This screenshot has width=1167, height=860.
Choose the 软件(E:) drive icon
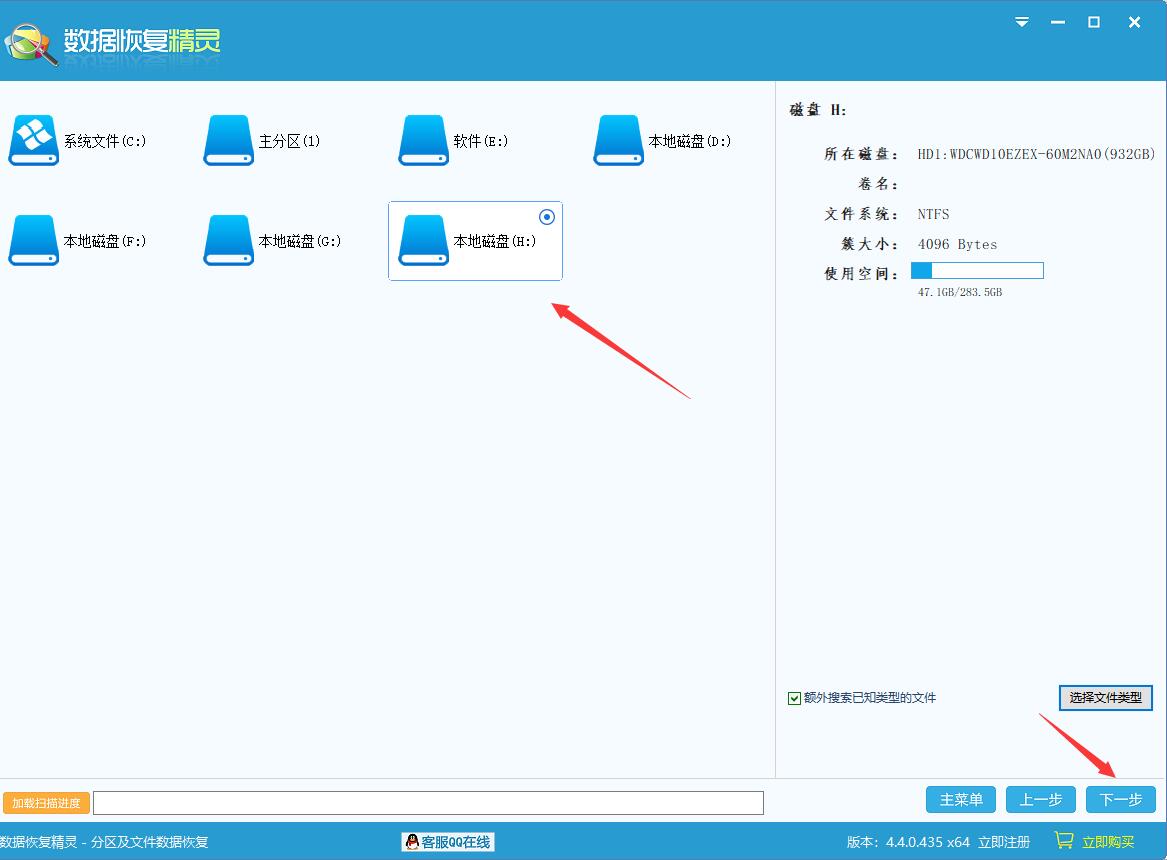click(423, 141)
